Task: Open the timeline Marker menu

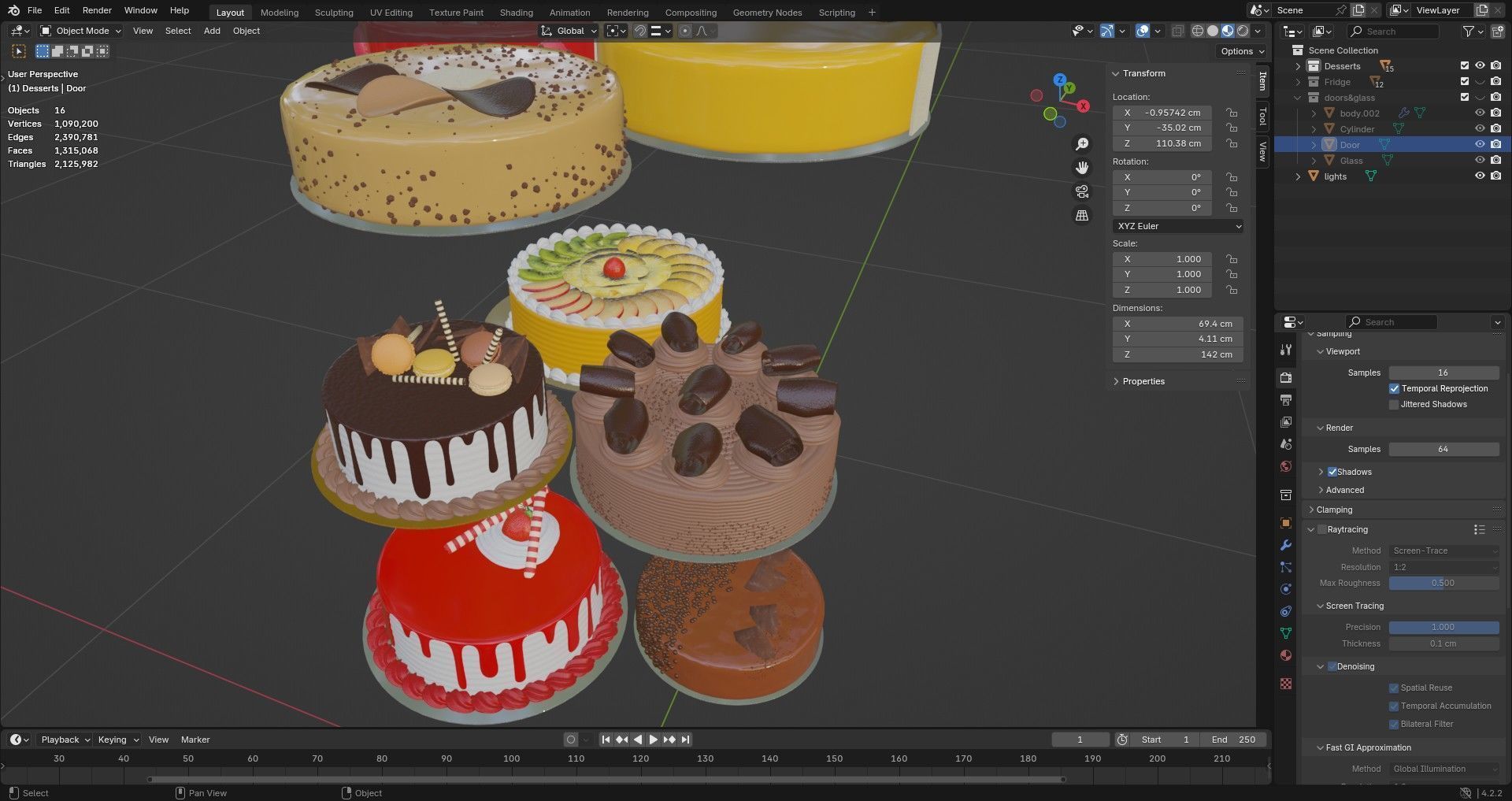Action: (x=195, y=740)
